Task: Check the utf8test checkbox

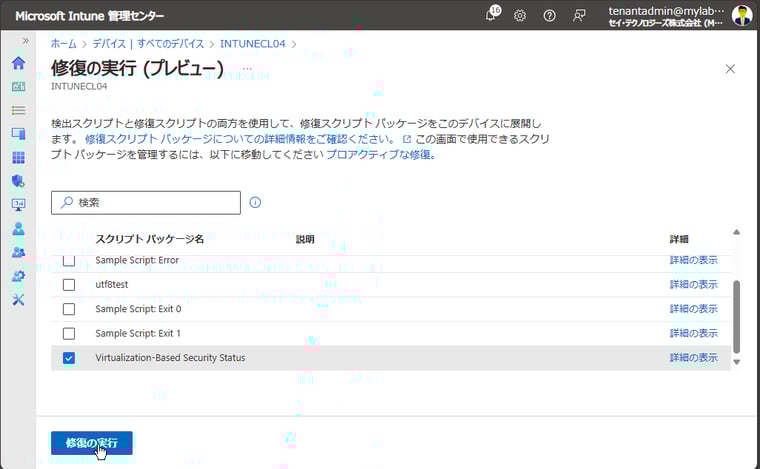Action: [69, 284]
